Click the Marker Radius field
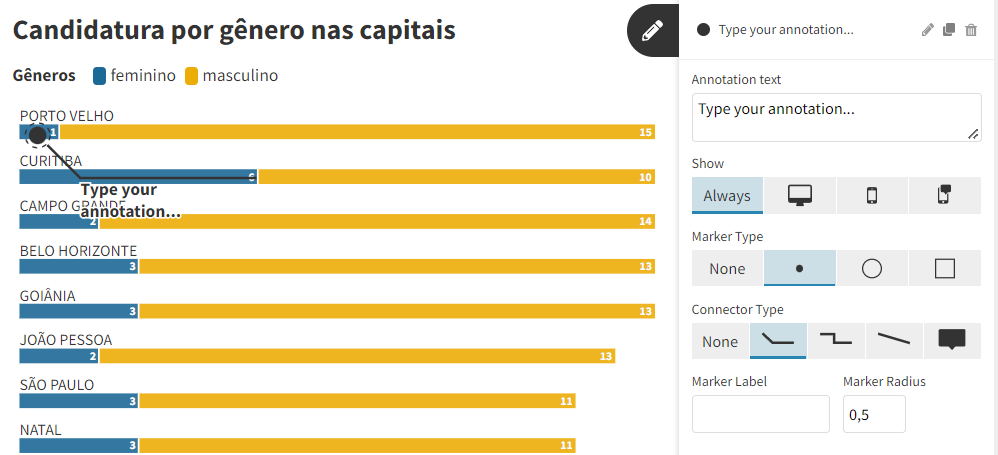The image size is (998, 455). tap(874, 414)
